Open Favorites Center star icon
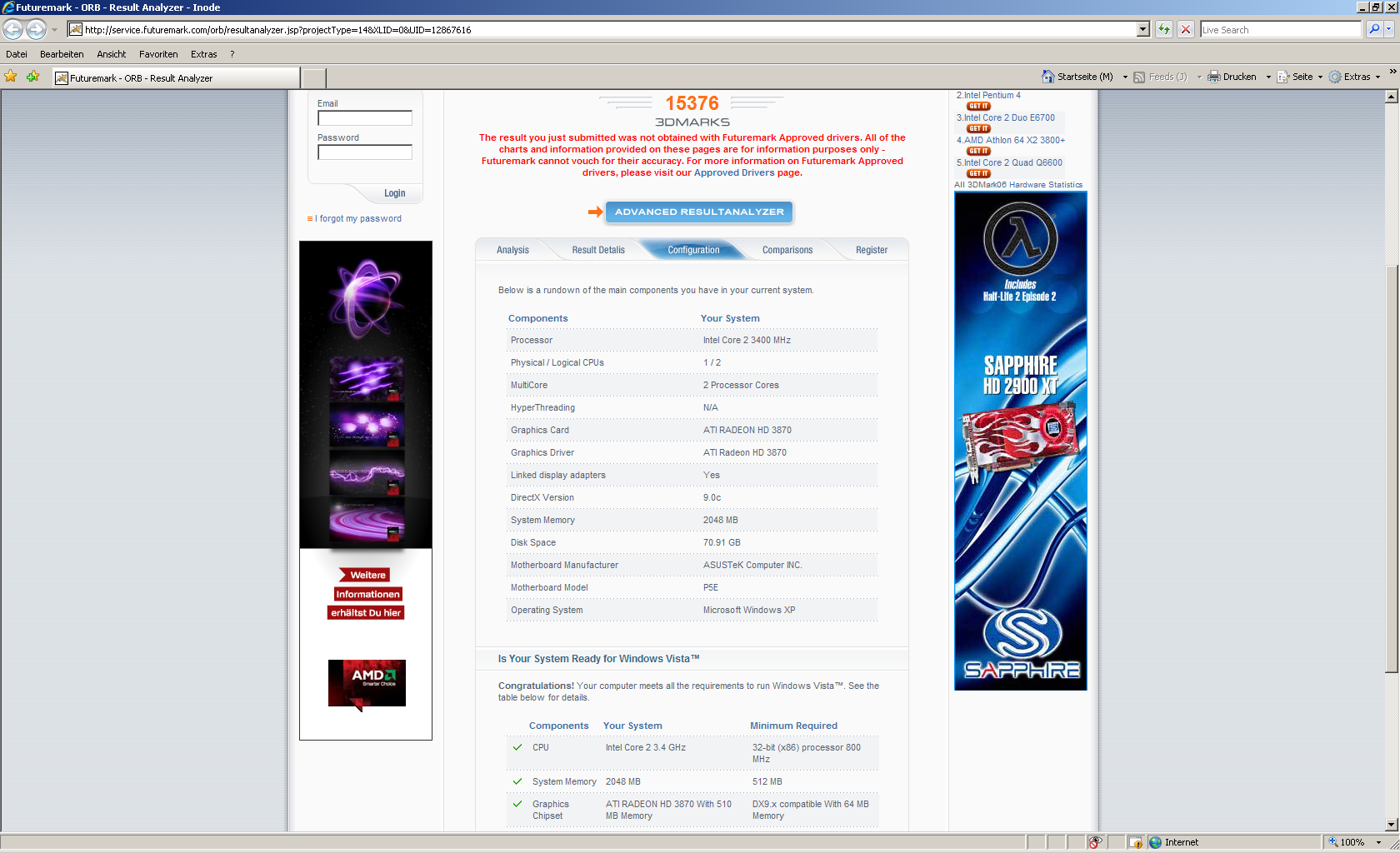Screen dimensions: 1400x853 click(11, 77)
